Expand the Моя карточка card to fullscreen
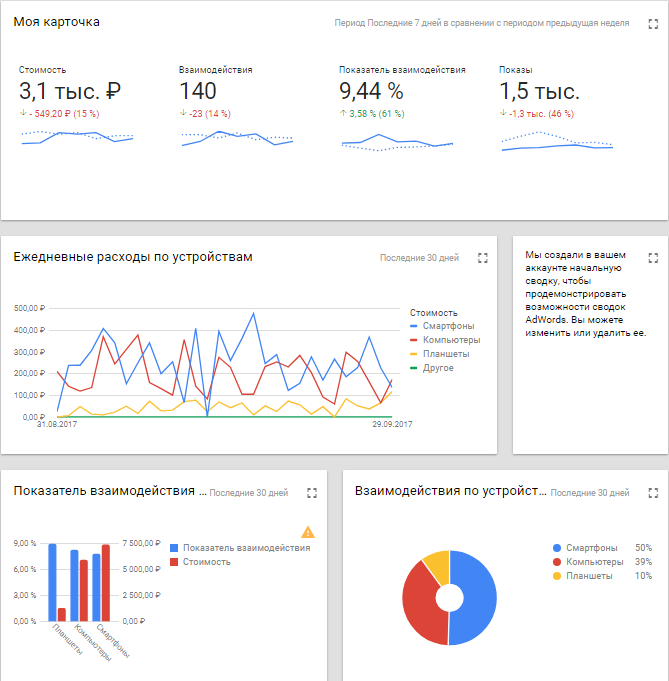The width and height of the screenshot is (669, 681). click(x=653, y=24)
